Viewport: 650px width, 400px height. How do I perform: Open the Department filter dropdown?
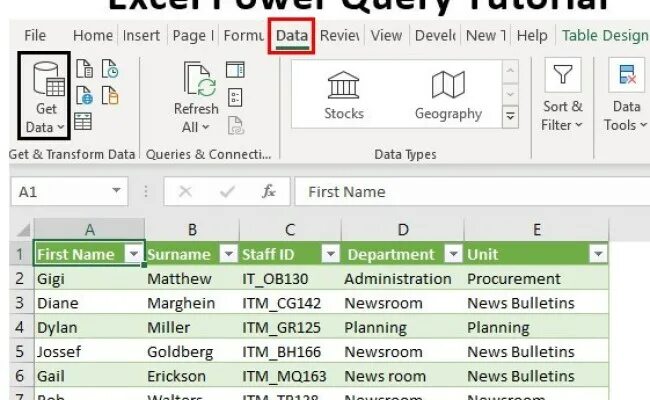(x=453, y=254)
